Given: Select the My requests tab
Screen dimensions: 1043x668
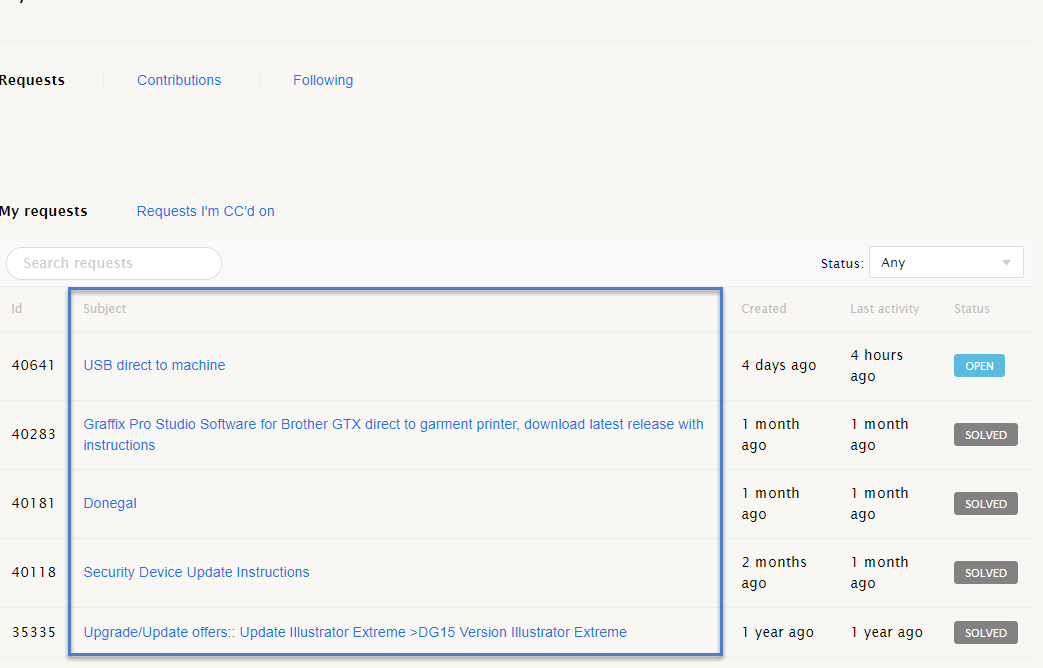Looking at the screenshot, I should [x=43, y=212].
